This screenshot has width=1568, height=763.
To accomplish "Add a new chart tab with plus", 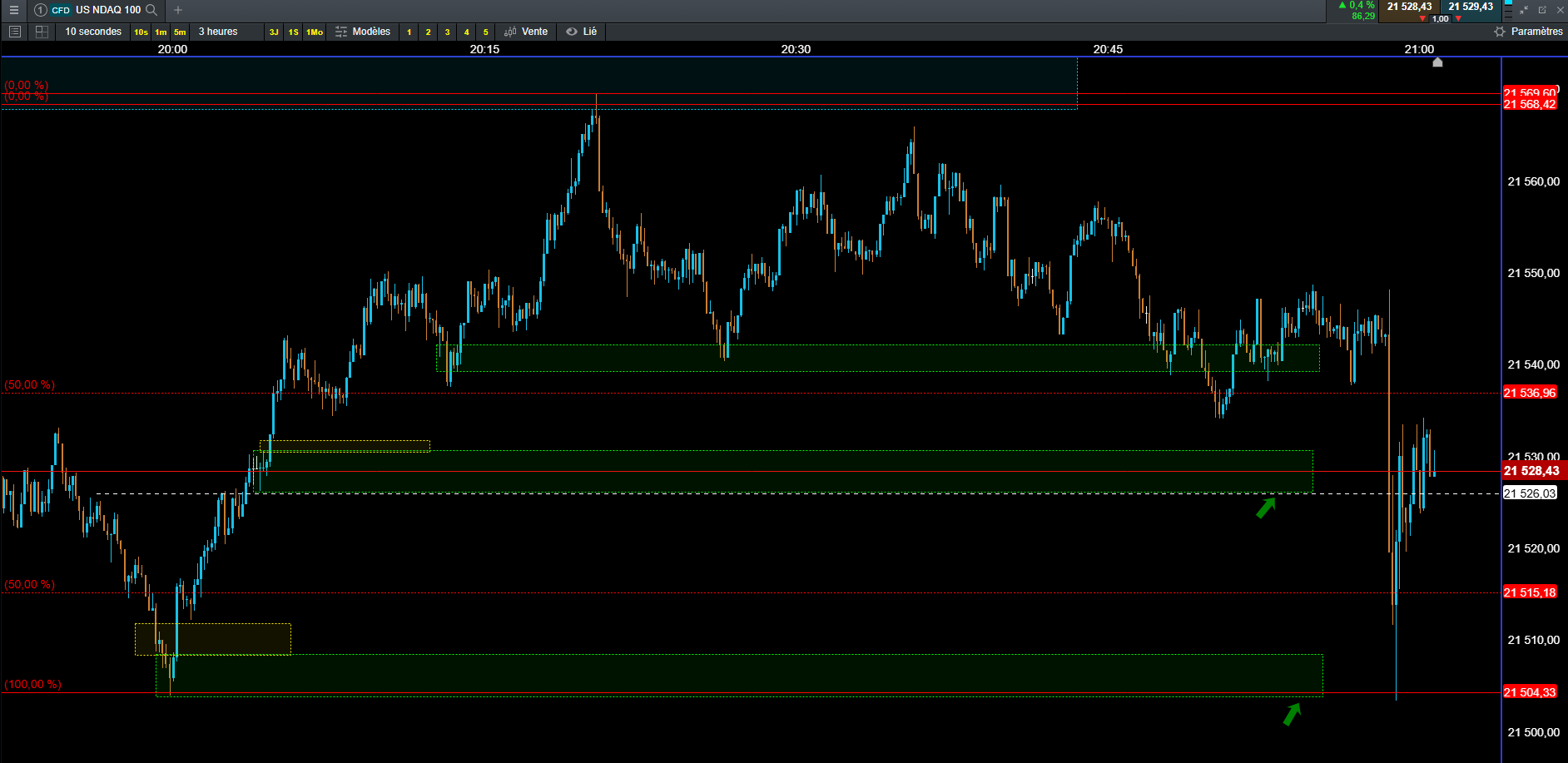I will [x=177, y=10].
